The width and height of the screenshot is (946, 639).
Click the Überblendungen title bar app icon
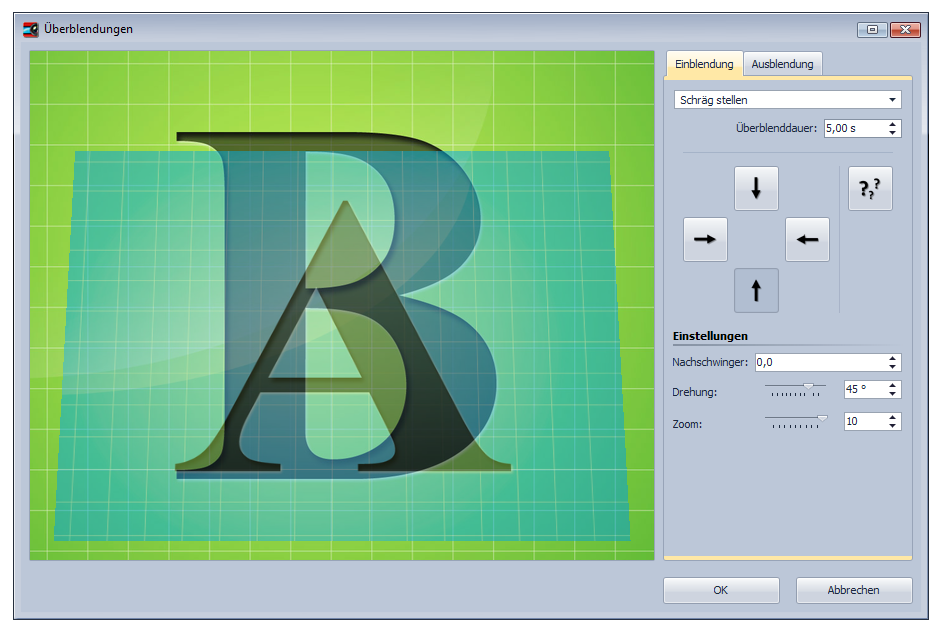tap(31, 29)
